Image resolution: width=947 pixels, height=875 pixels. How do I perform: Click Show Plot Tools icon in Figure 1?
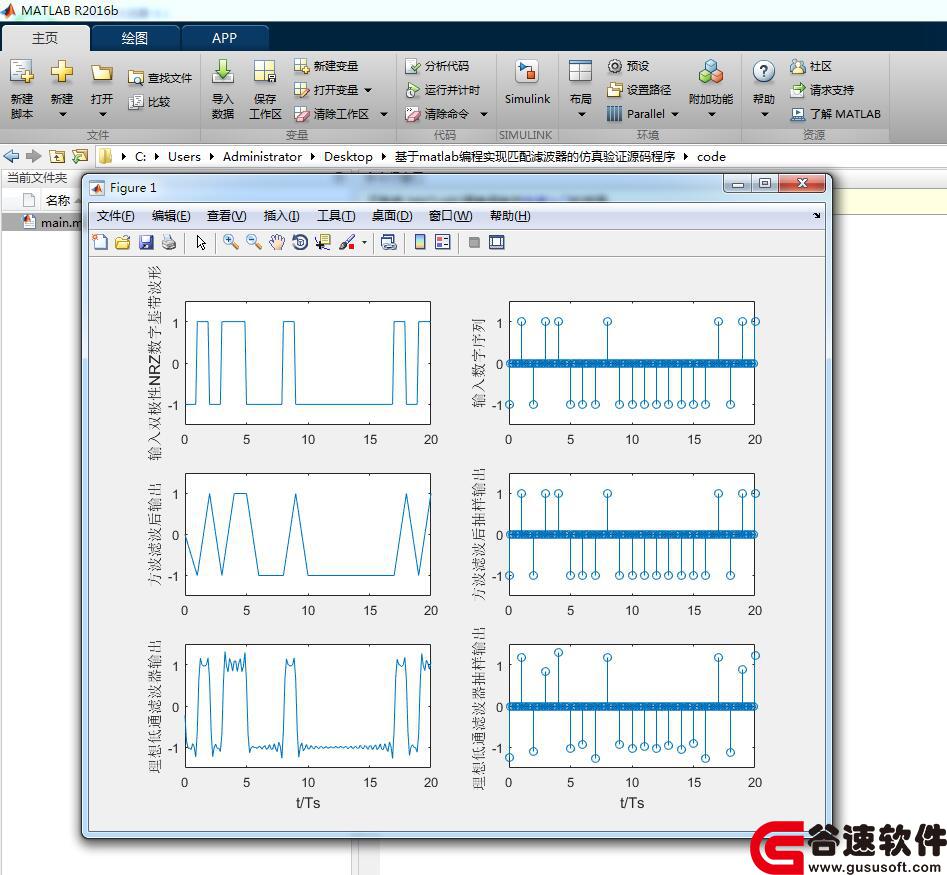(496, 243)
